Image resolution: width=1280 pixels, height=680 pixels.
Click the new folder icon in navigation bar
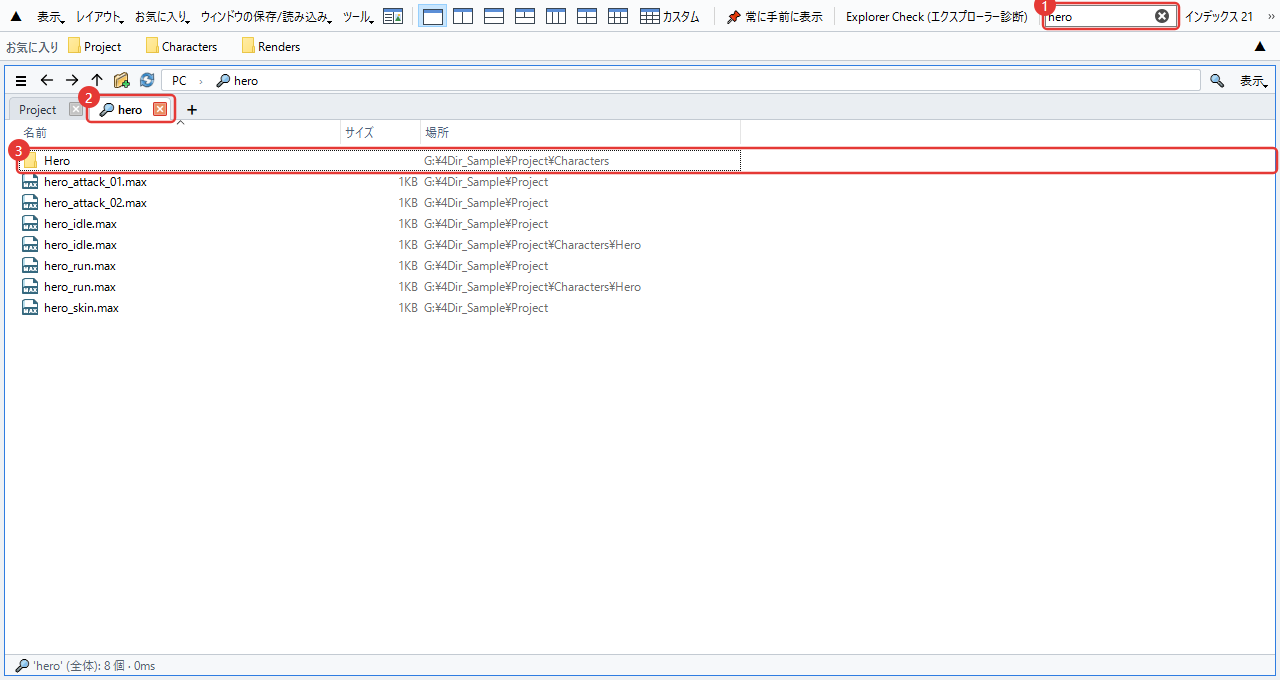122,80
